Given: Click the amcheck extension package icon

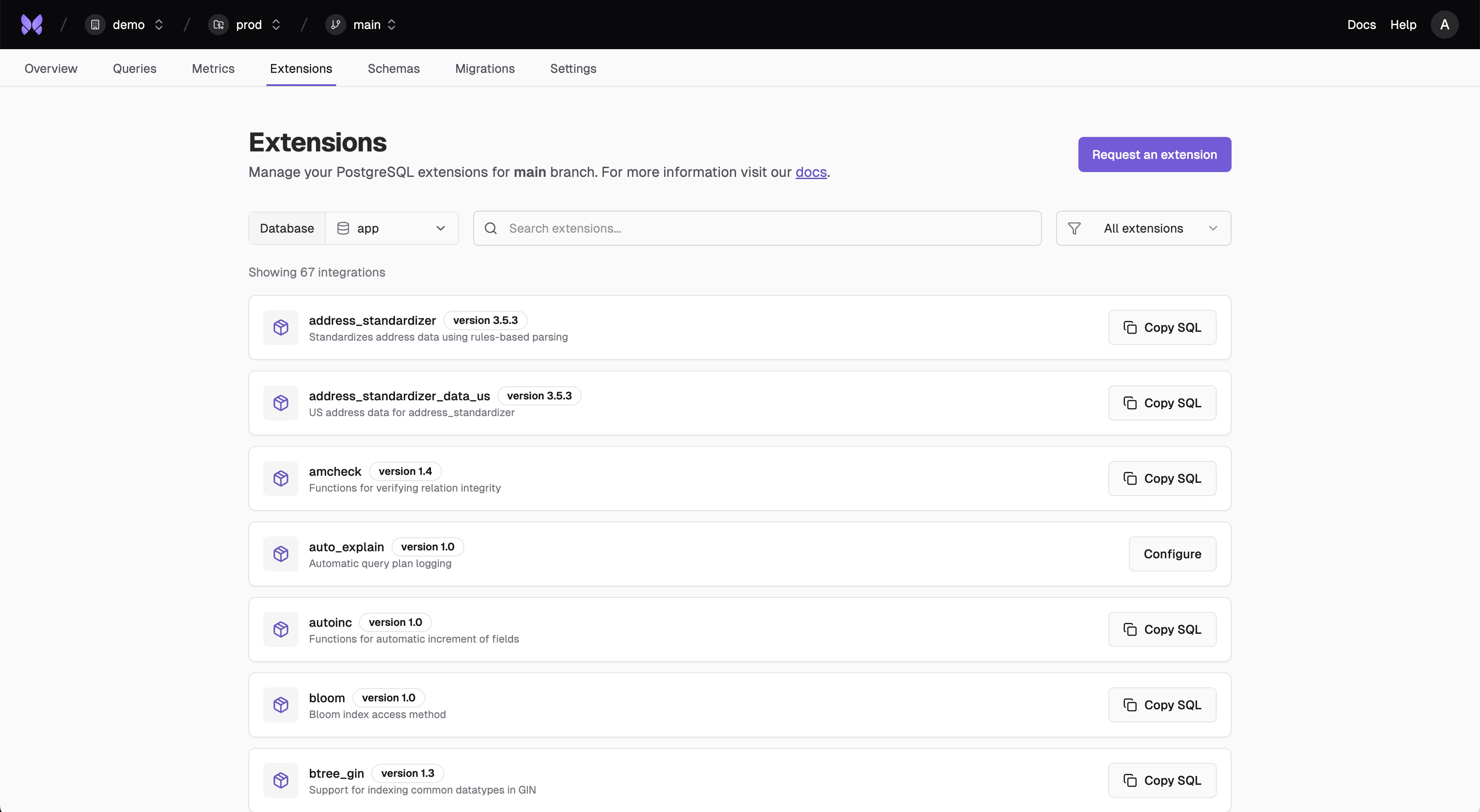Looking at the screenshot, I should (x=281, y=478).
